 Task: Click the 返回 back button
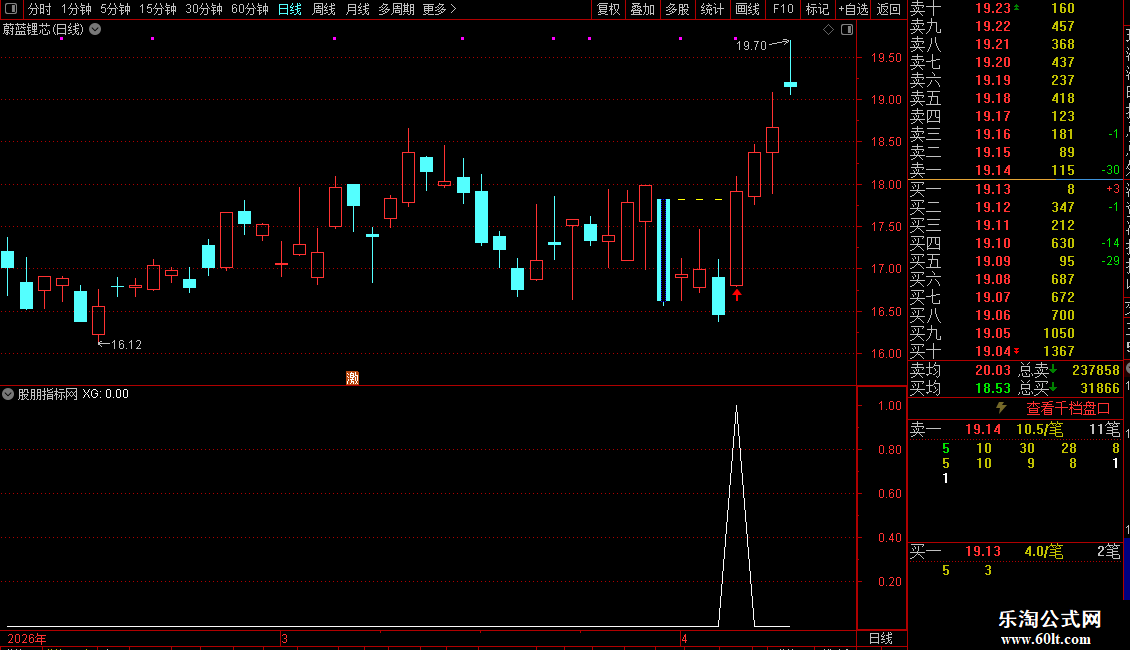click(889, 9)
